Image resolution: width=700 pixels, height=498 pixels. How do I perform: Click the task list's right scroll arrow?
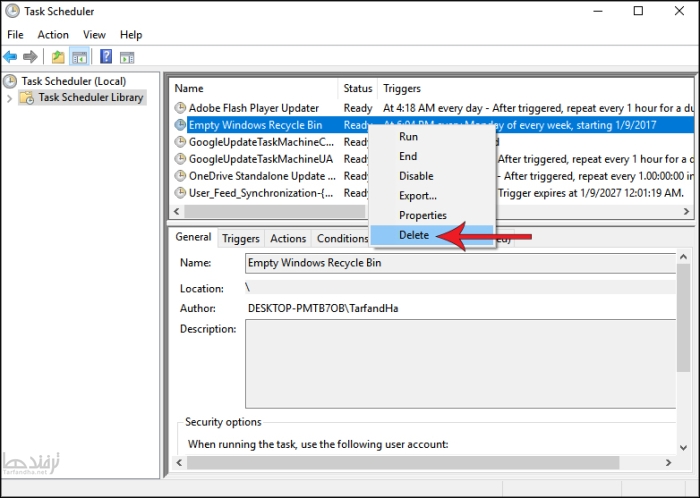[687, 211]
